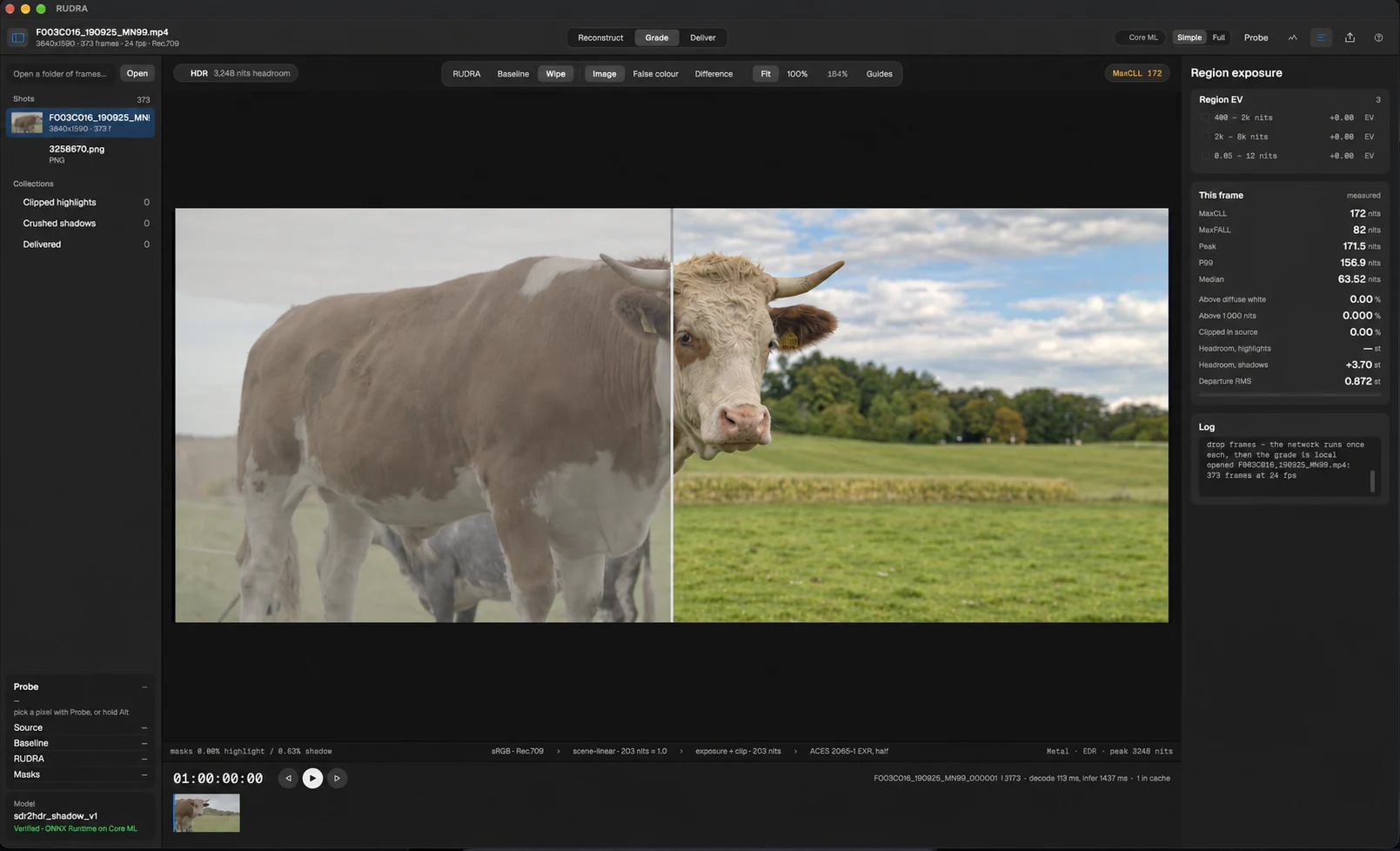Select shot F003C016_190925_MN99 in the list
Screen dimensions: 1400x851
tap(81, 123)
